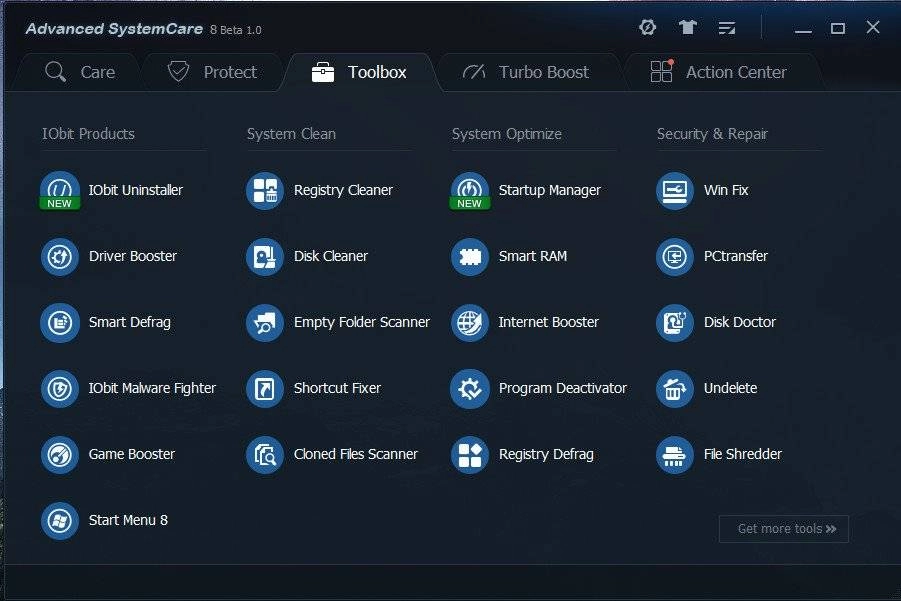The width and height of the screenshot is (901, 601).
Task: Open the IObit Uninstaller tool icon
Action: 60,191
